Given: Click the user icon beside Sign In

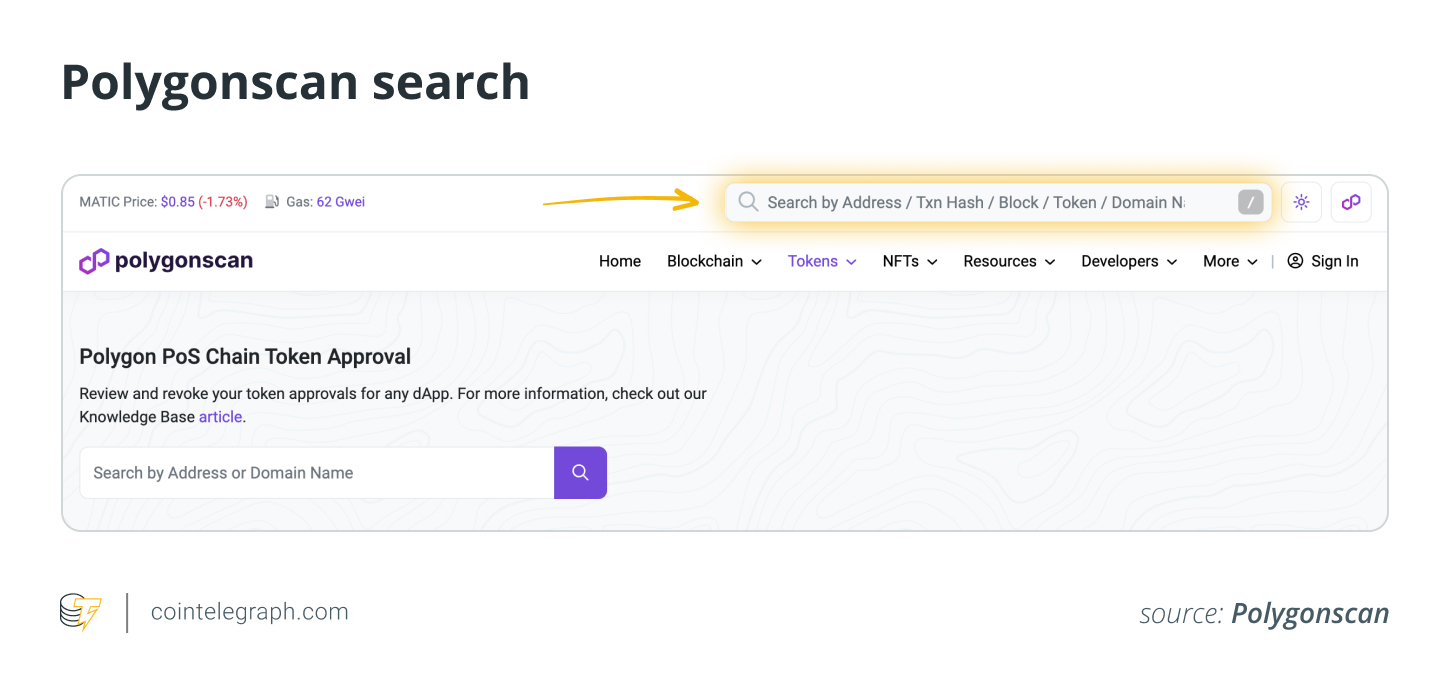Looking at the screenshot, I should [1295, 261].
